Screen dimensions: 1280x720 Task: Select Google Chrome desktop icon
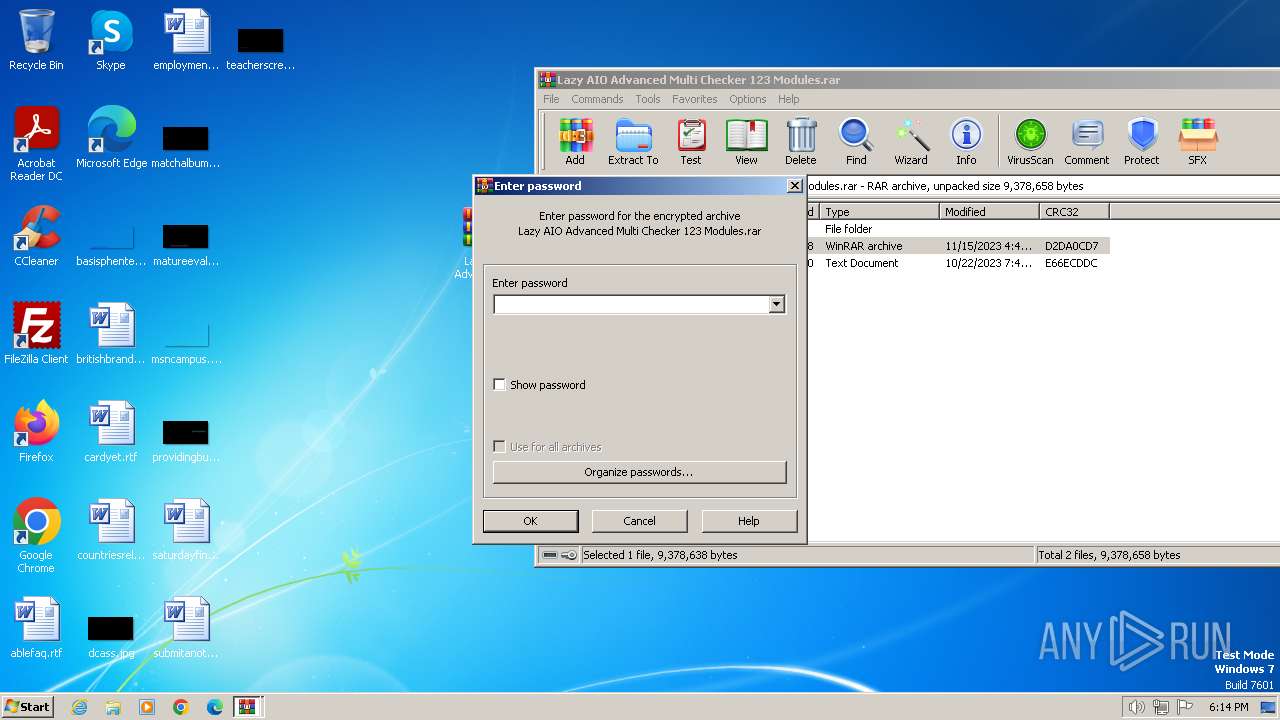coord(36,536)
